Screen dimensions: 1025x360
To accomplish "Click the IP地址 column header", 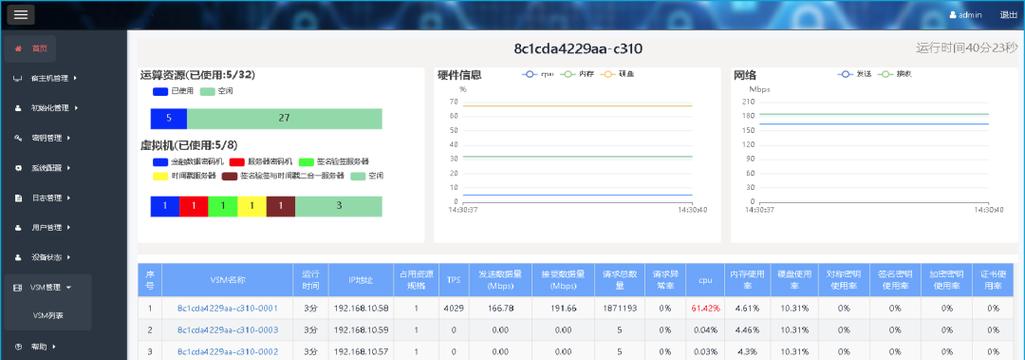I will [361, 280].
